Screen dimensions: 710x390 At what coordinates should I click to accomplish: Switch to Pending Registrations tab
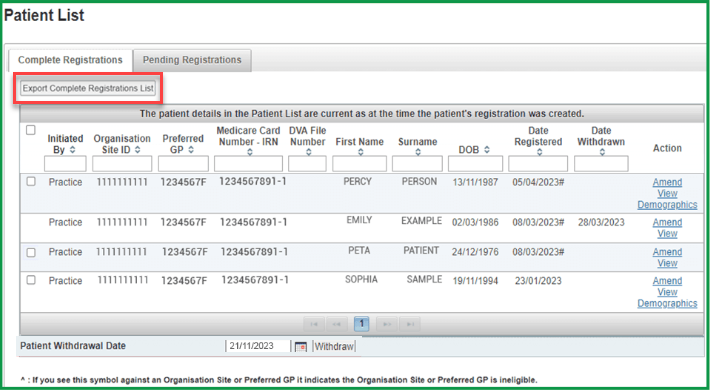192,60
